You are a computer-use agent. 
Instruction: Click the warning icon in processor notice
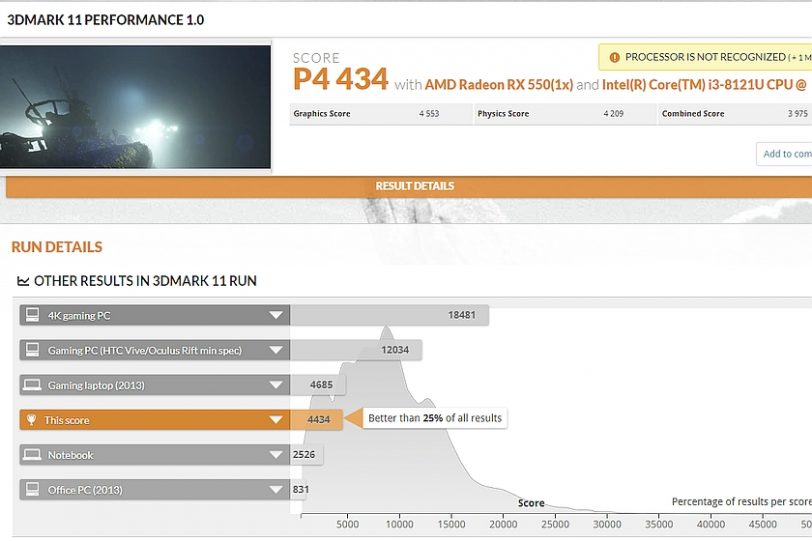614,57
